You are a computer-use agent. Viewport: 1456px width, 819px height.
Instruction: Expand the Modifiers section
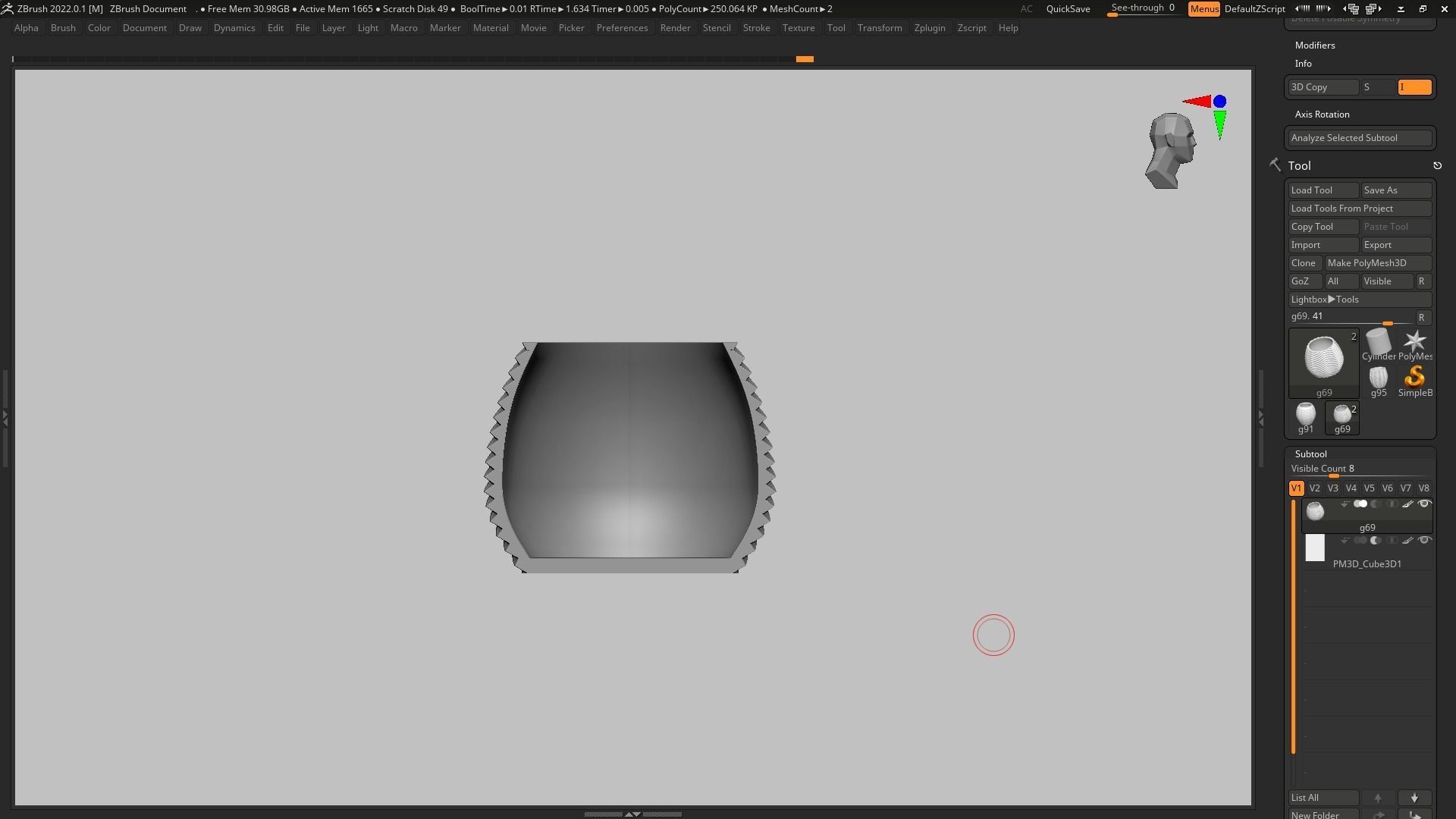pos(1315,45)
